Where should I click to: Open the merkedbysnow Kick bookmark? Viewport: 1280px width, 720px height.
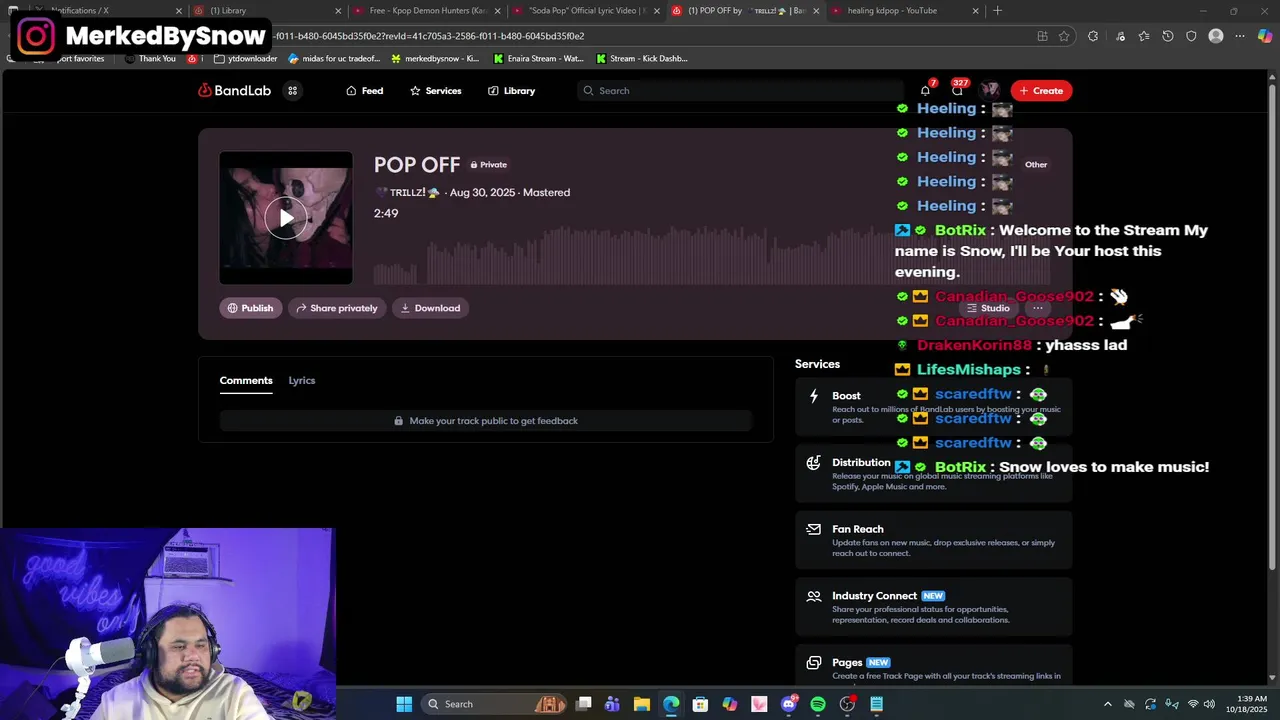(x=435, y=59)
